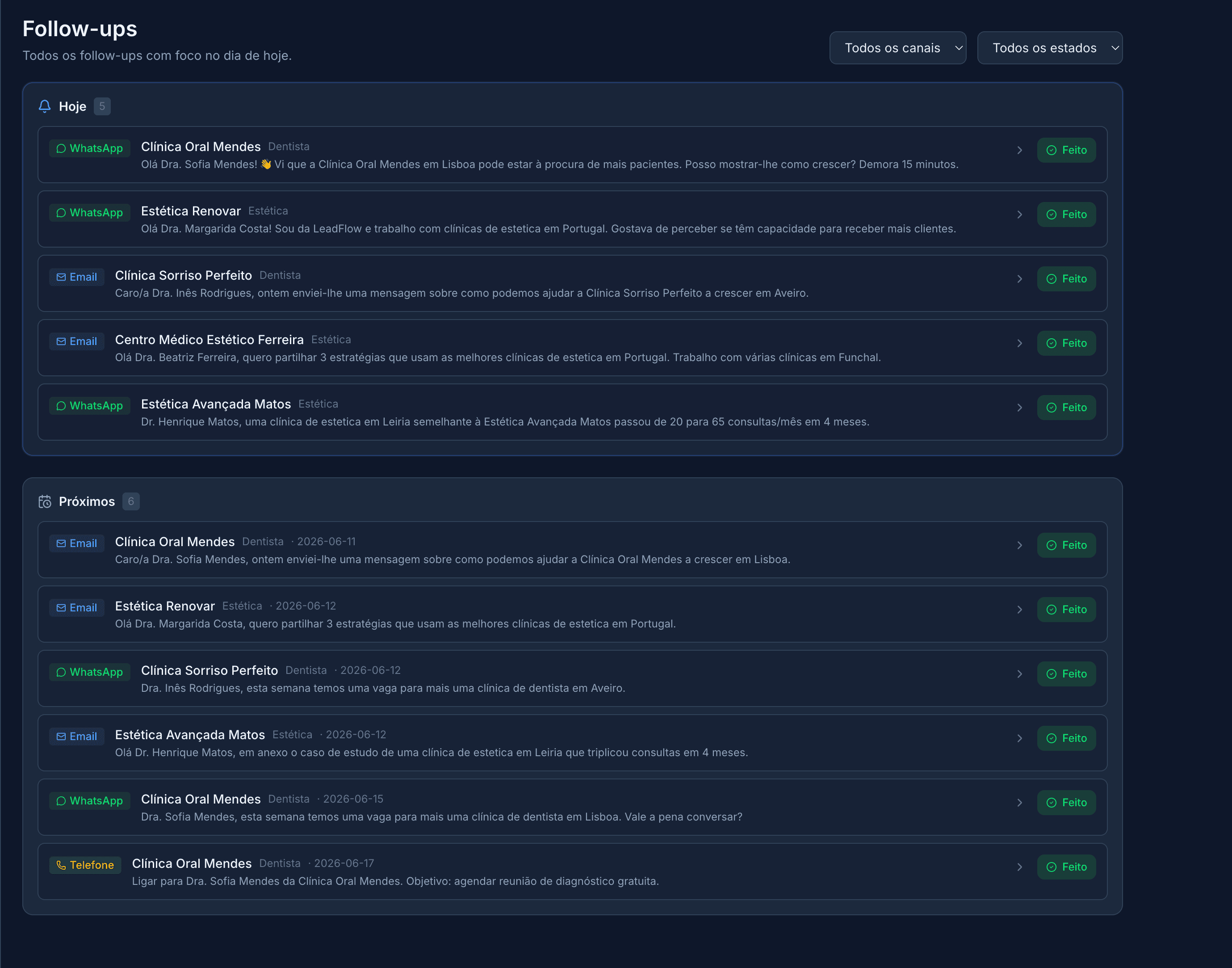Open Centro Médico Estético Ferreira title

210,340
